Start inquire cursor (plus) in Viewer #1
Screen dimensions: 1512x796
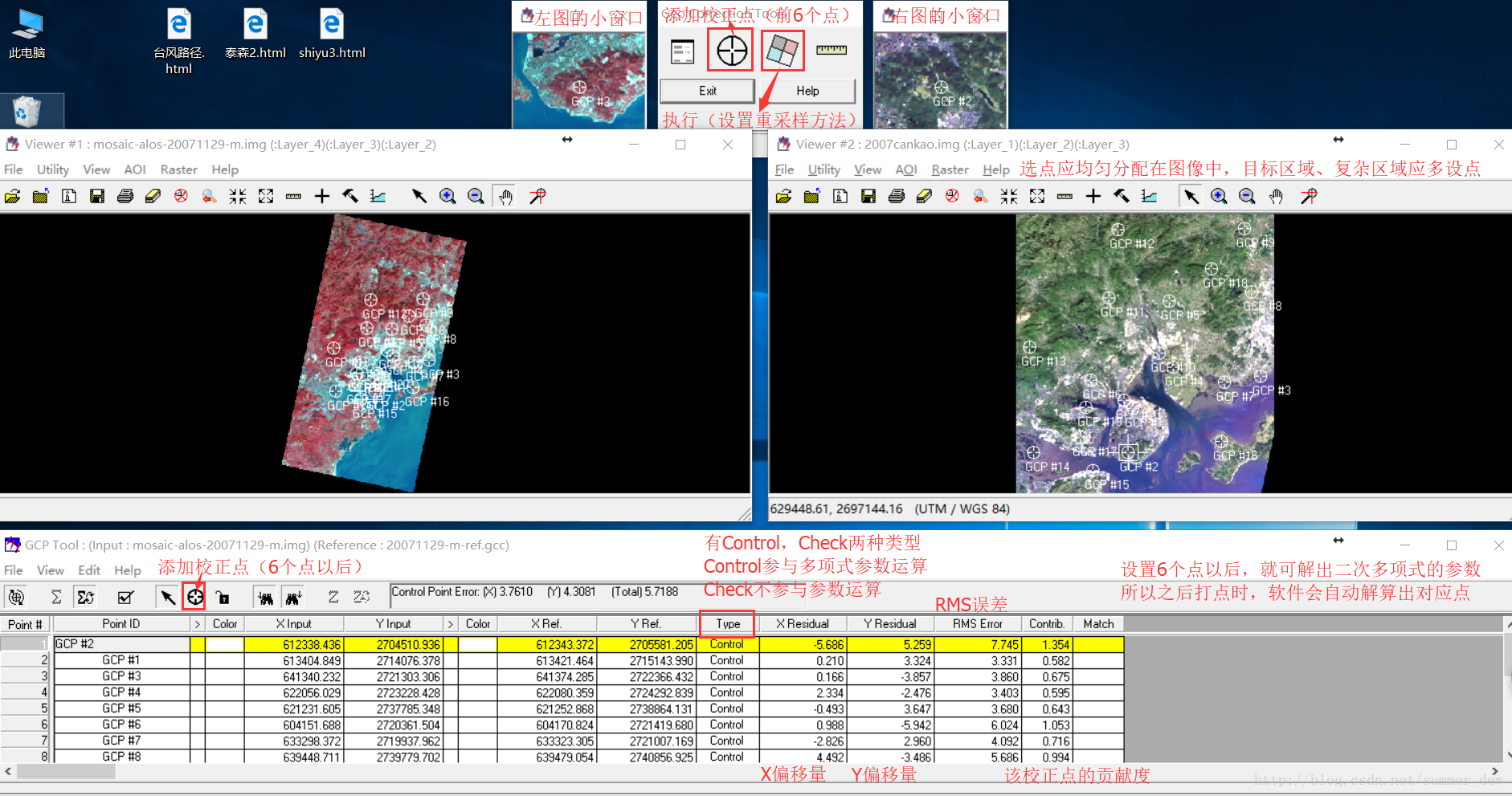(x=321, y=196)
